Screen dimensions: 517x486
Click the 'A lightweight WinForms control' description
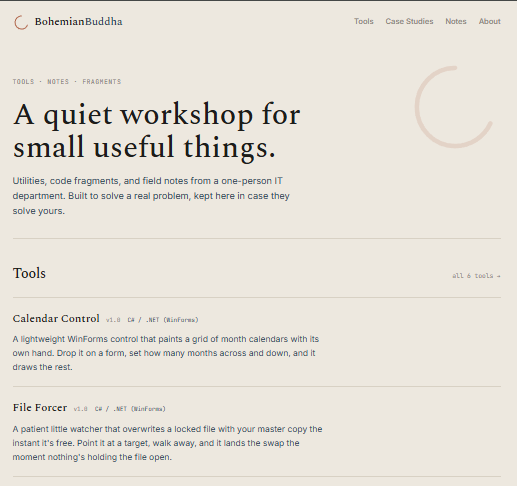coord(166,353)
